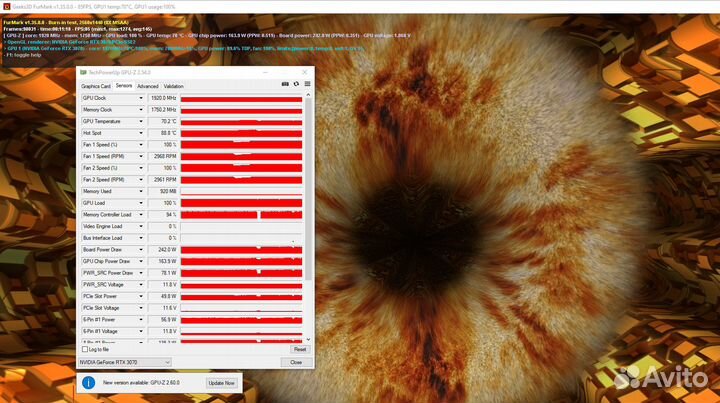
Task: Open the GPU Load sensor dropdown
Action: point(141,203)
